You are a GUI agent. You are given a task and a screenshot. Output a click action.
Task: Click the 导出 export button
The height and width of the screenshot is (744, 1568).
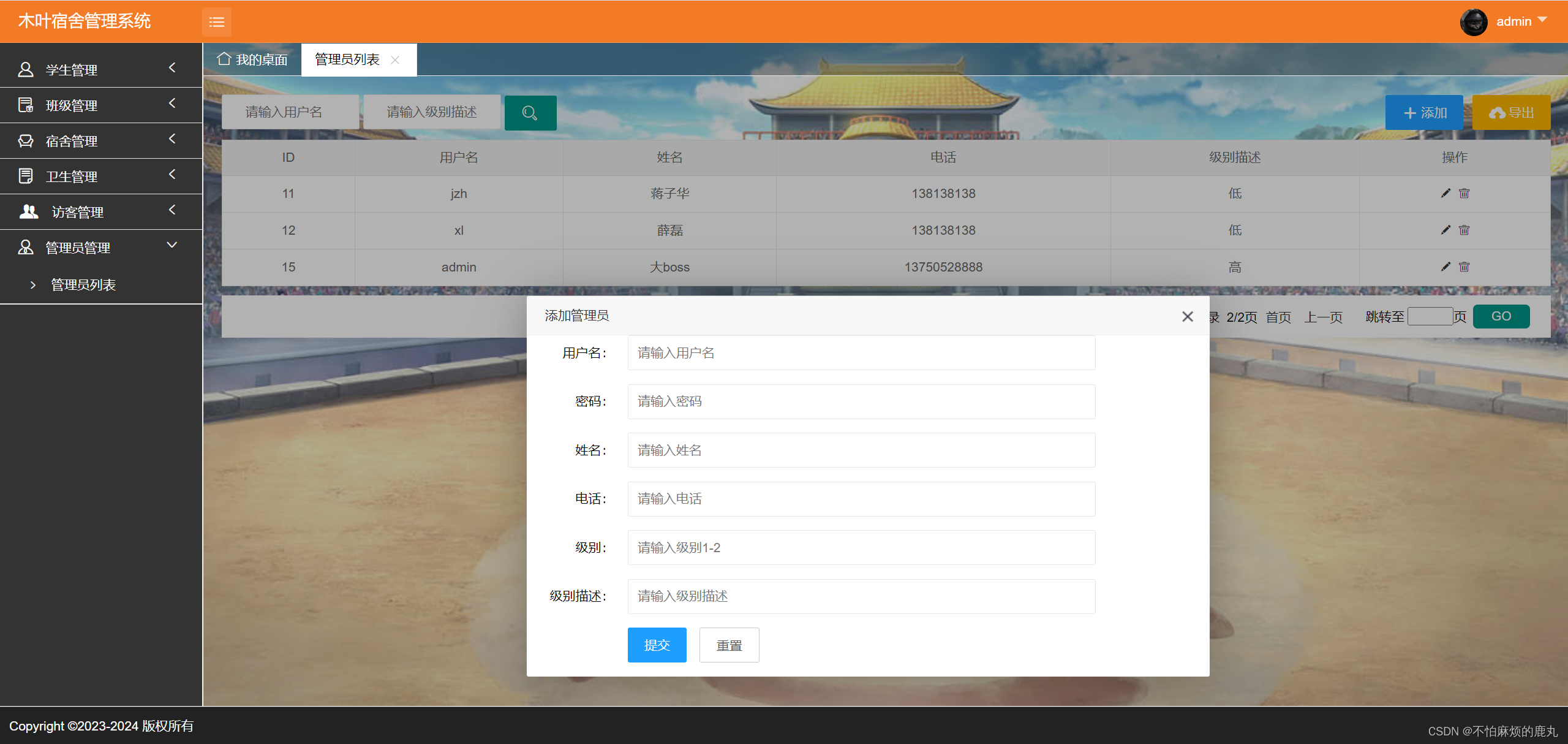[x=1511, y=113]
